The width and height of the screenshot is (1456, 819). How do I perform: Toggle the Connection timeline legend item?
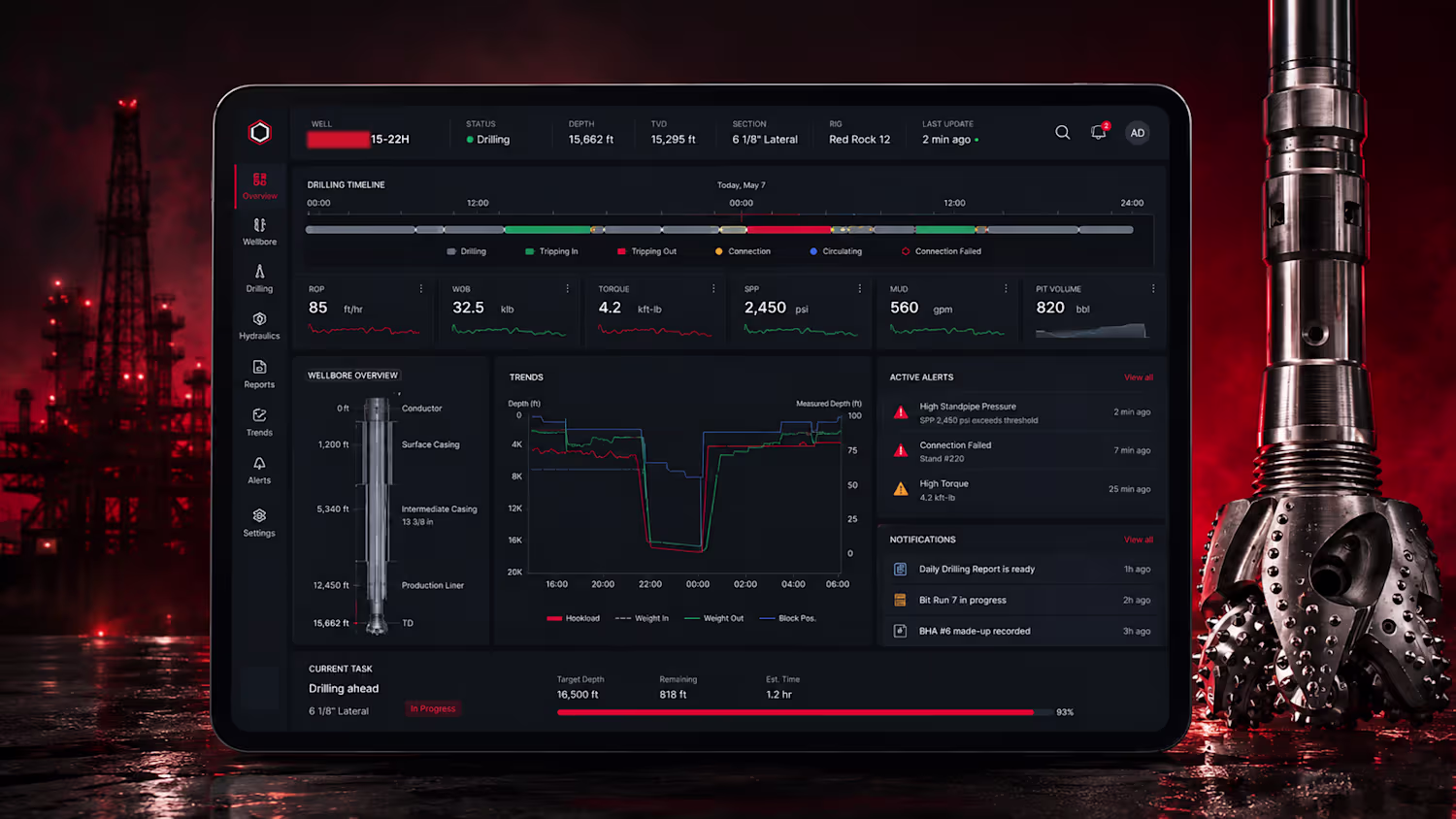click(743, 251)
